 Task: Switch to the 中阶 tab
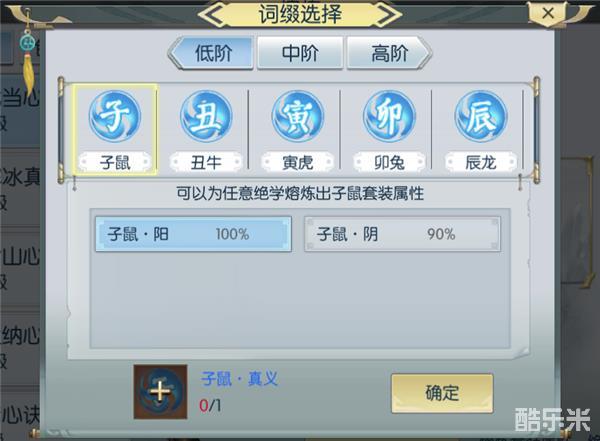tap(300, 53)
